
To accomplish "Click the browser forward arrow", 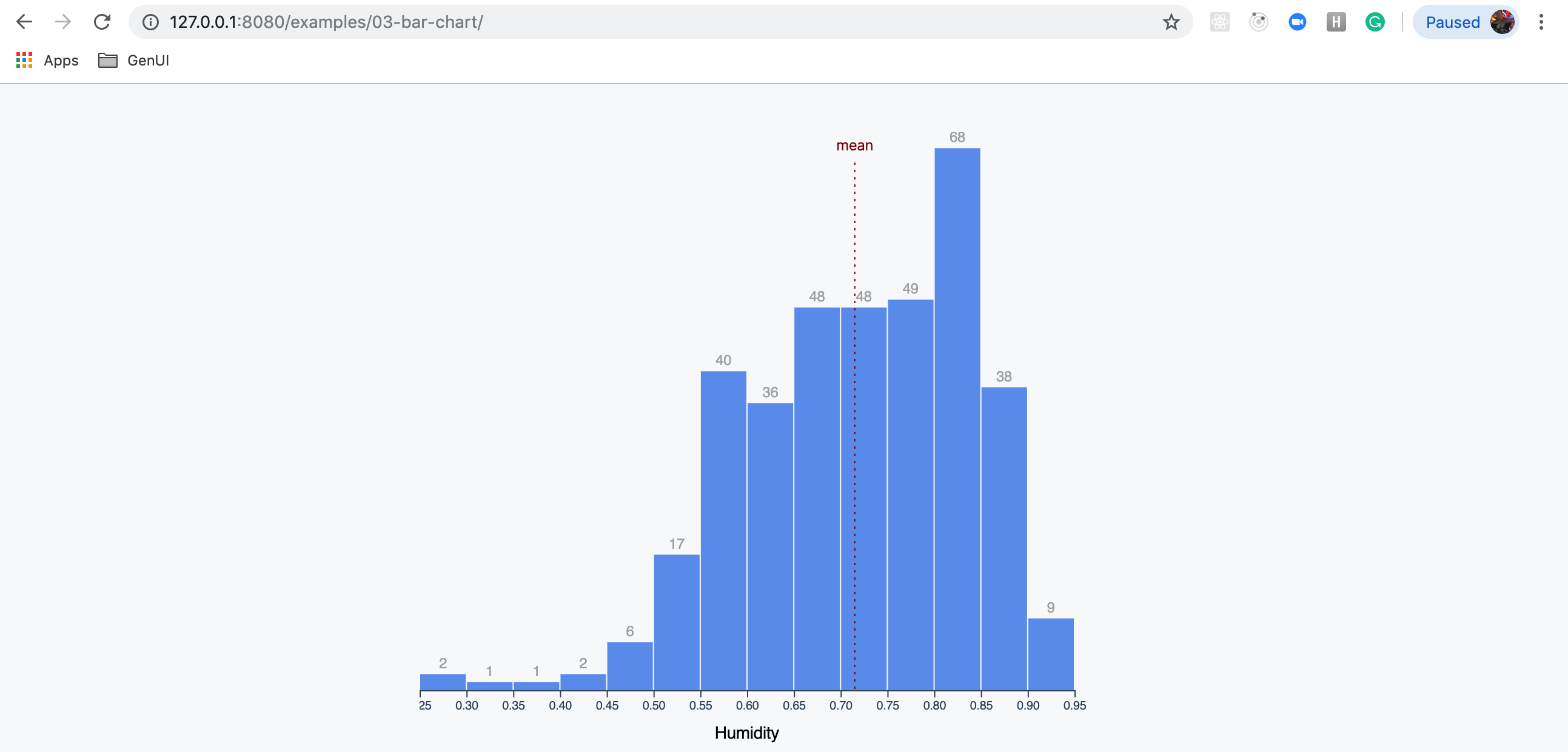I will pos(62,22).
